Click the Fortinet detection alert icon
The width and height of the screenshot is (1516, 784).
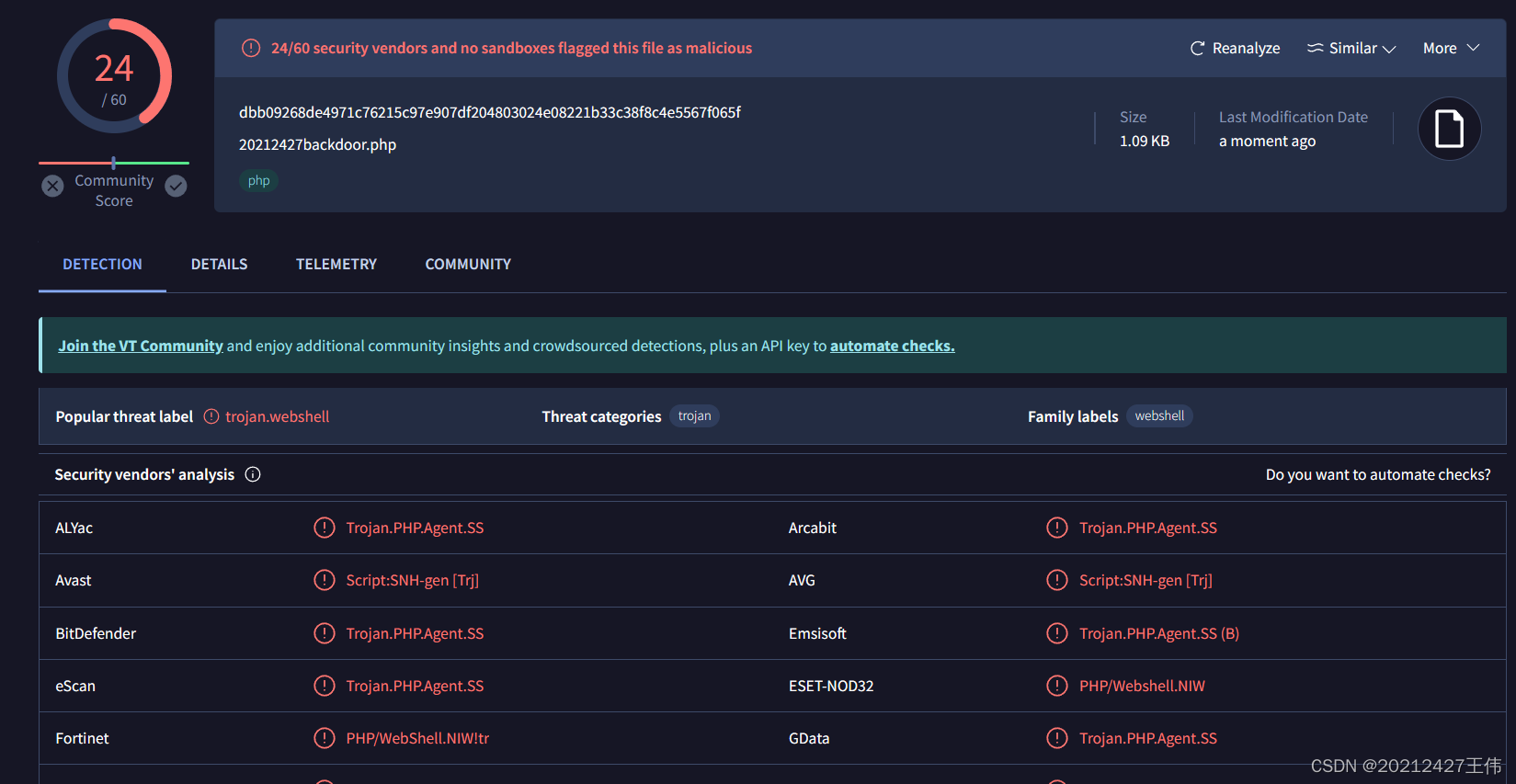325,738
